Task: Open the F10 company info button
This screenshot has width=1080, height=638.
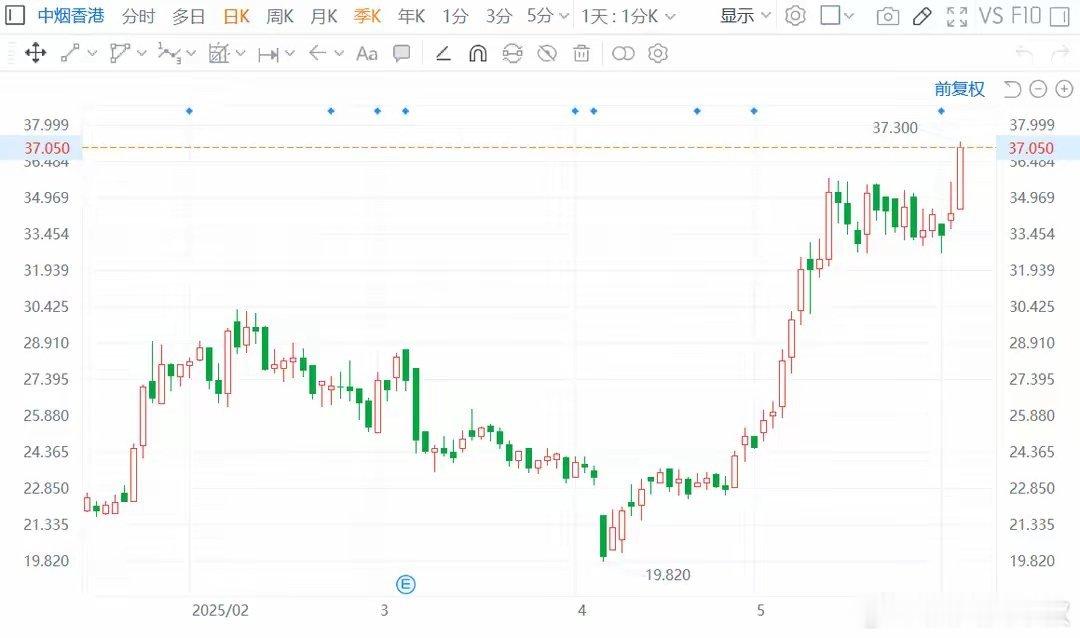Action: [1026, 16]
